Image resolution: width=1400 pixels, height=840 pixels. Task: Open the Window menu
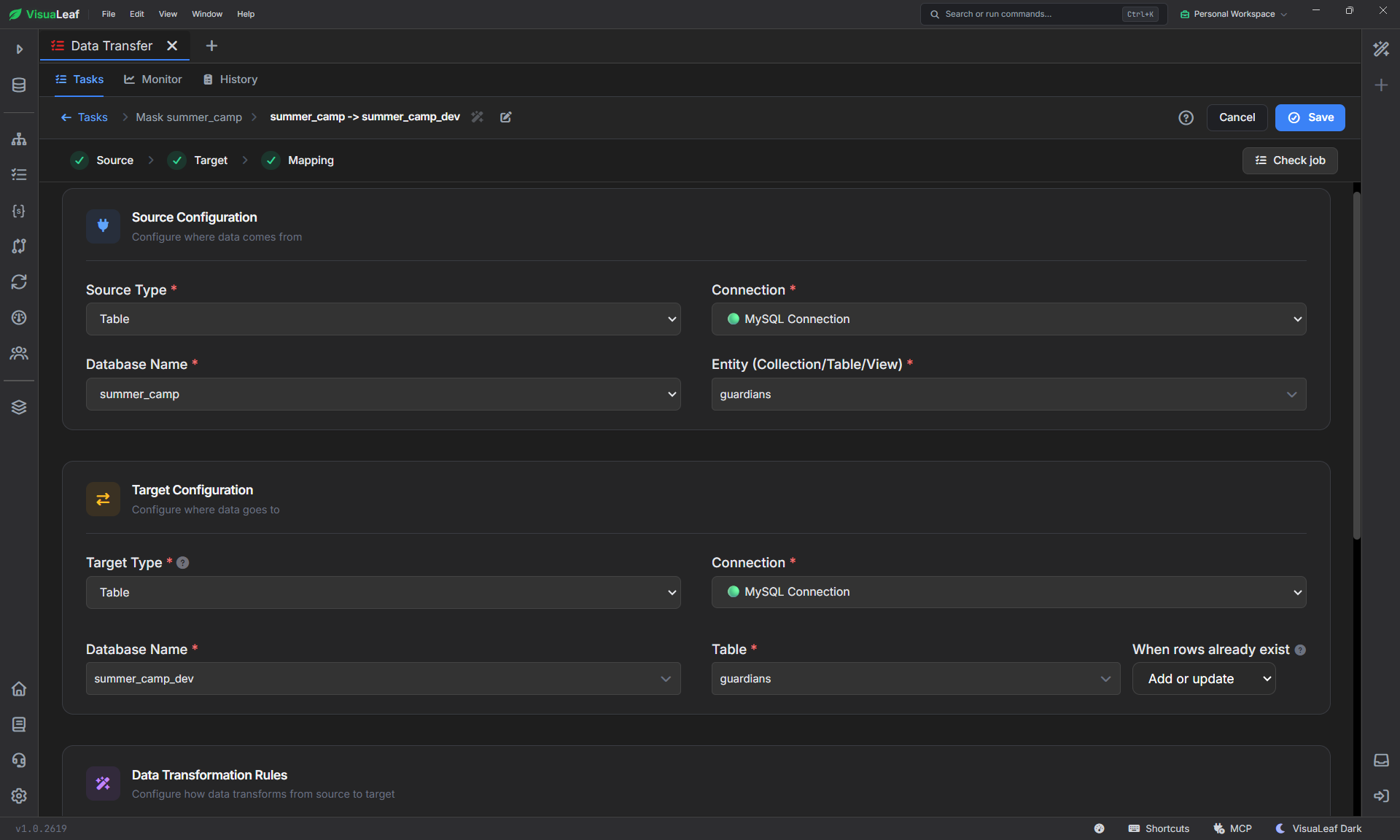[x=207, y=14]
